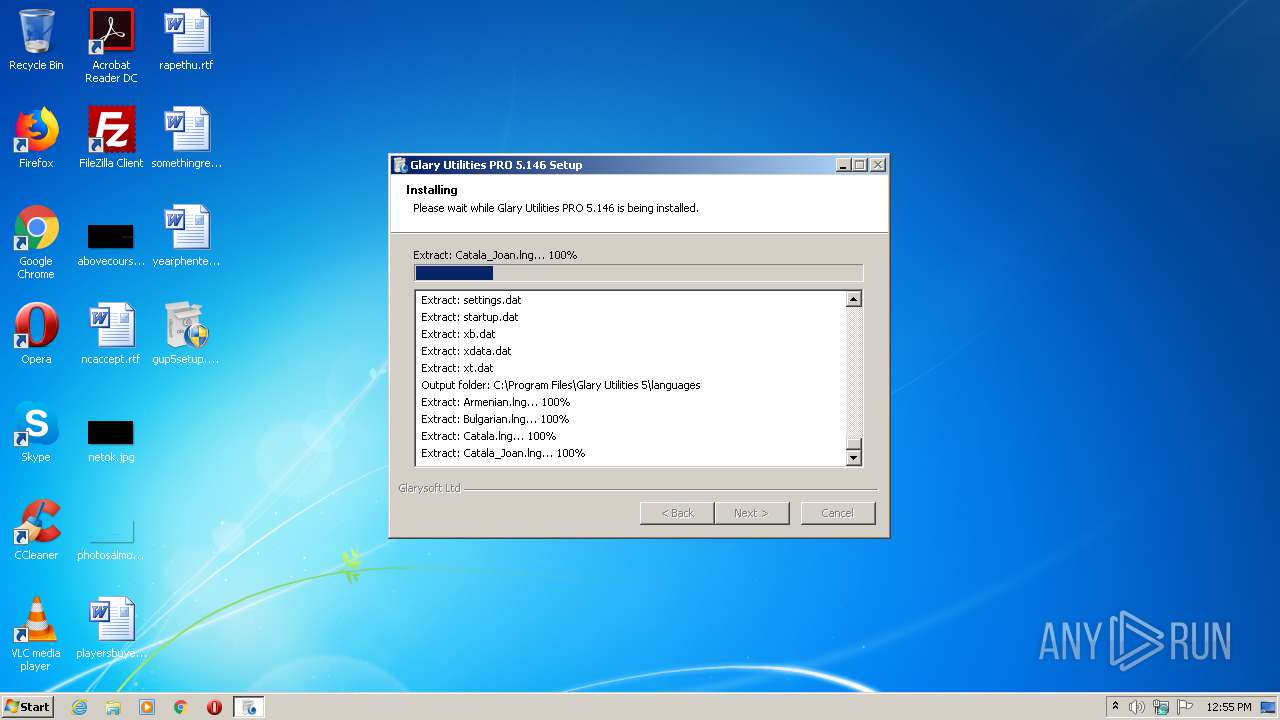This screenshot has height=720, width=1280.
Task: Open the Opera icon on the taskbar
Action: tap(214, 707)
